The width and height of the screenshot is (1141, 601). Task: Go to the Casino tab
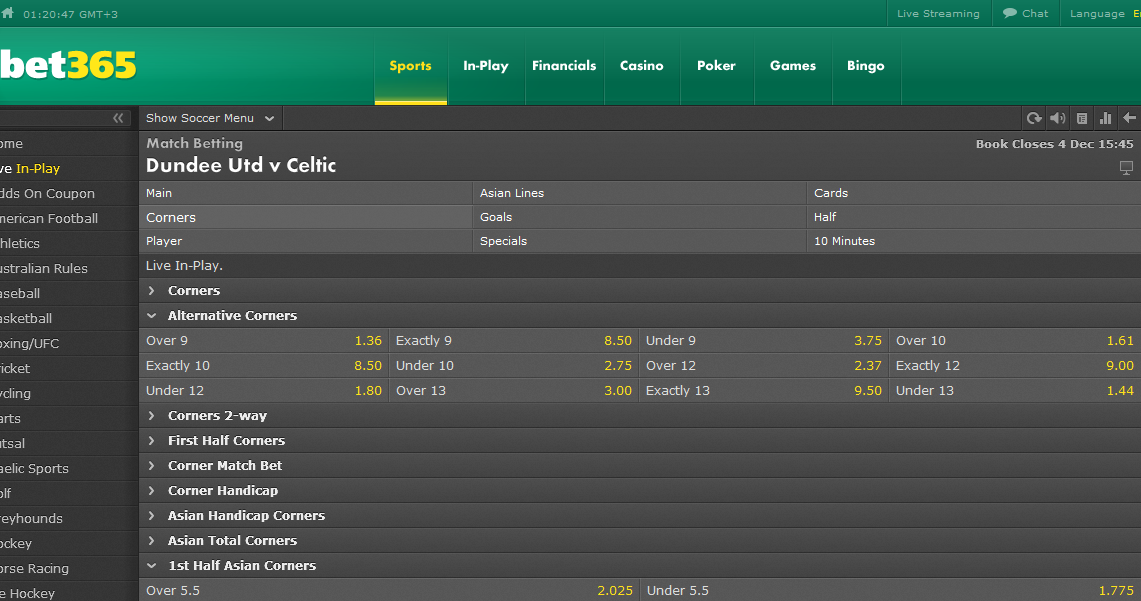(x=642, y=66)
